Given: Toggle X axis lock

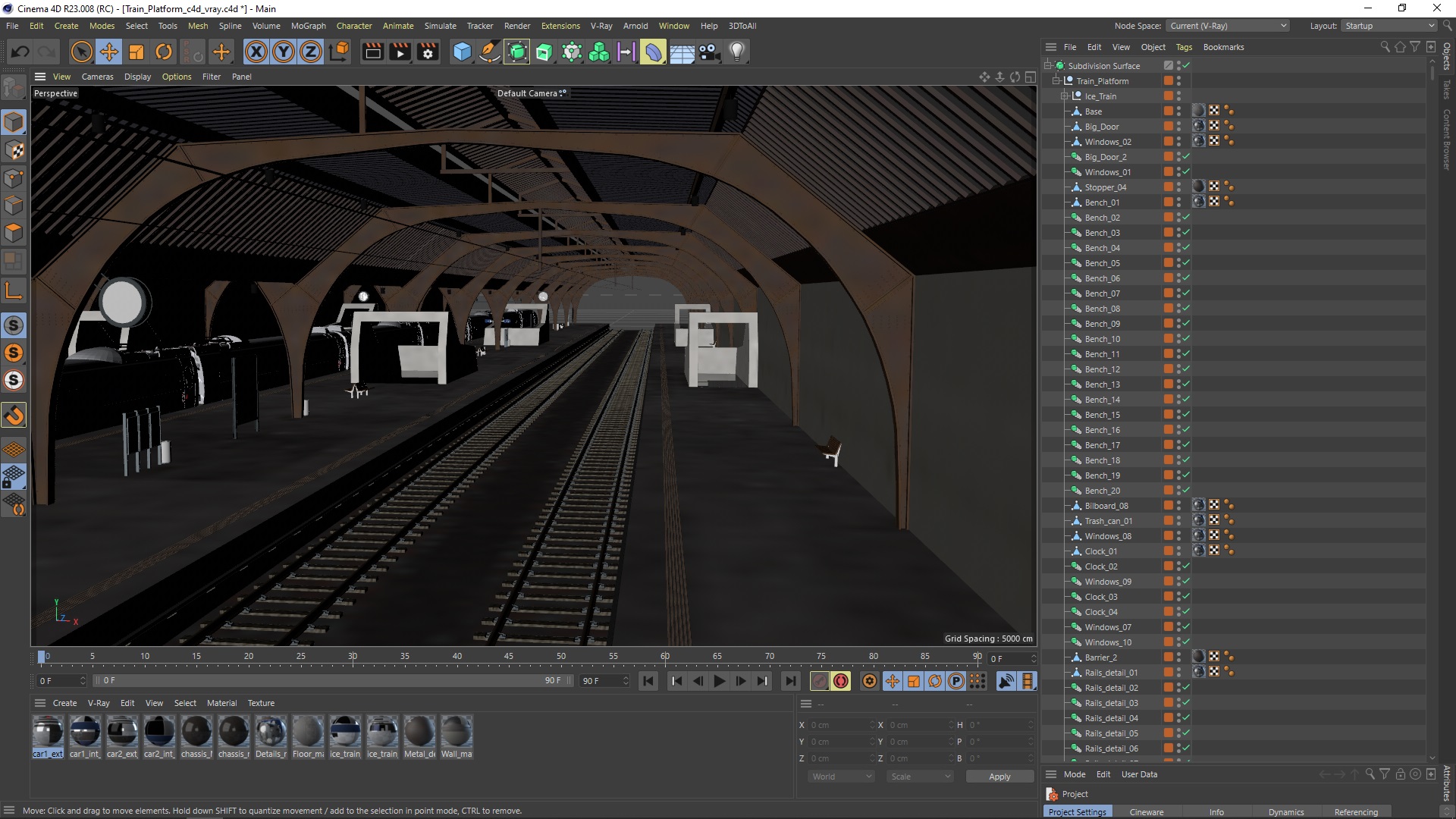Looking at the screenshot, I should 256,52.
